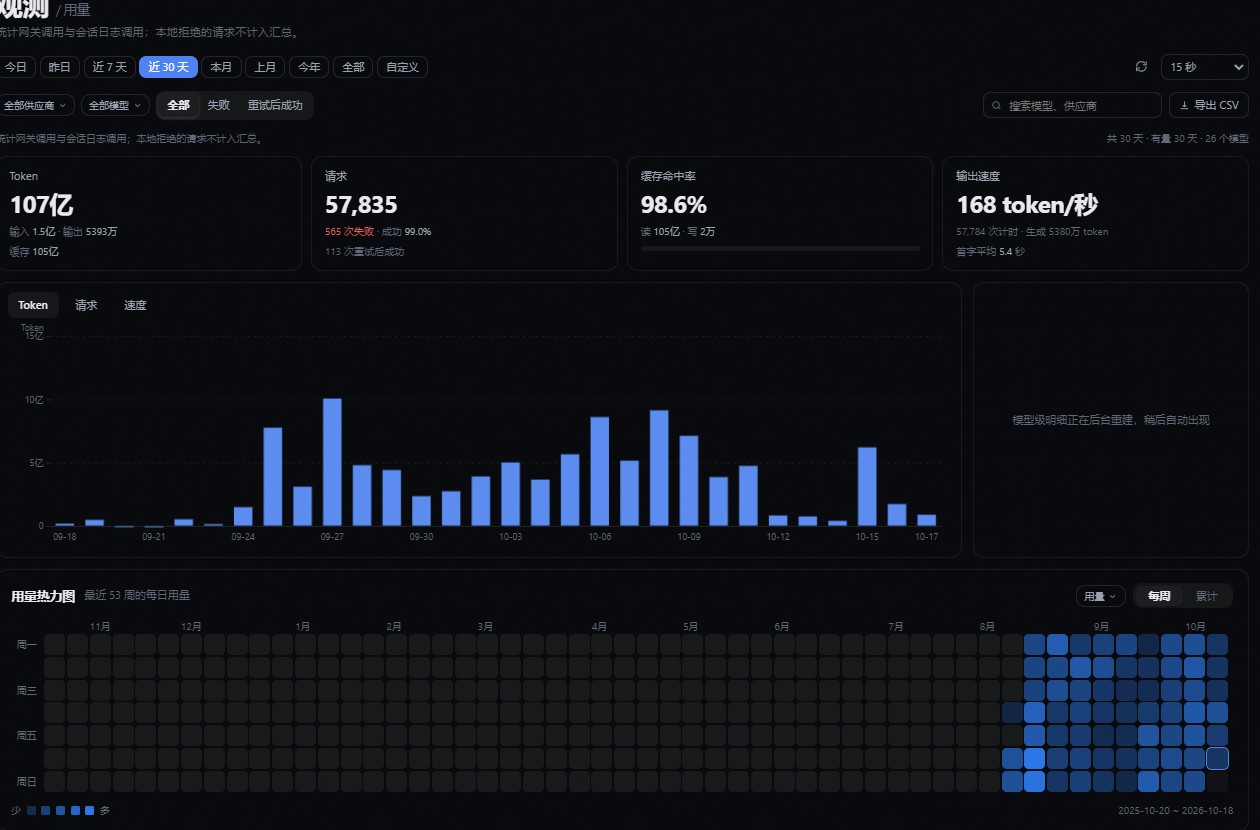Select the 今日 time range
This screenshot has width=1260, height=830.
(x=15, y=67)
